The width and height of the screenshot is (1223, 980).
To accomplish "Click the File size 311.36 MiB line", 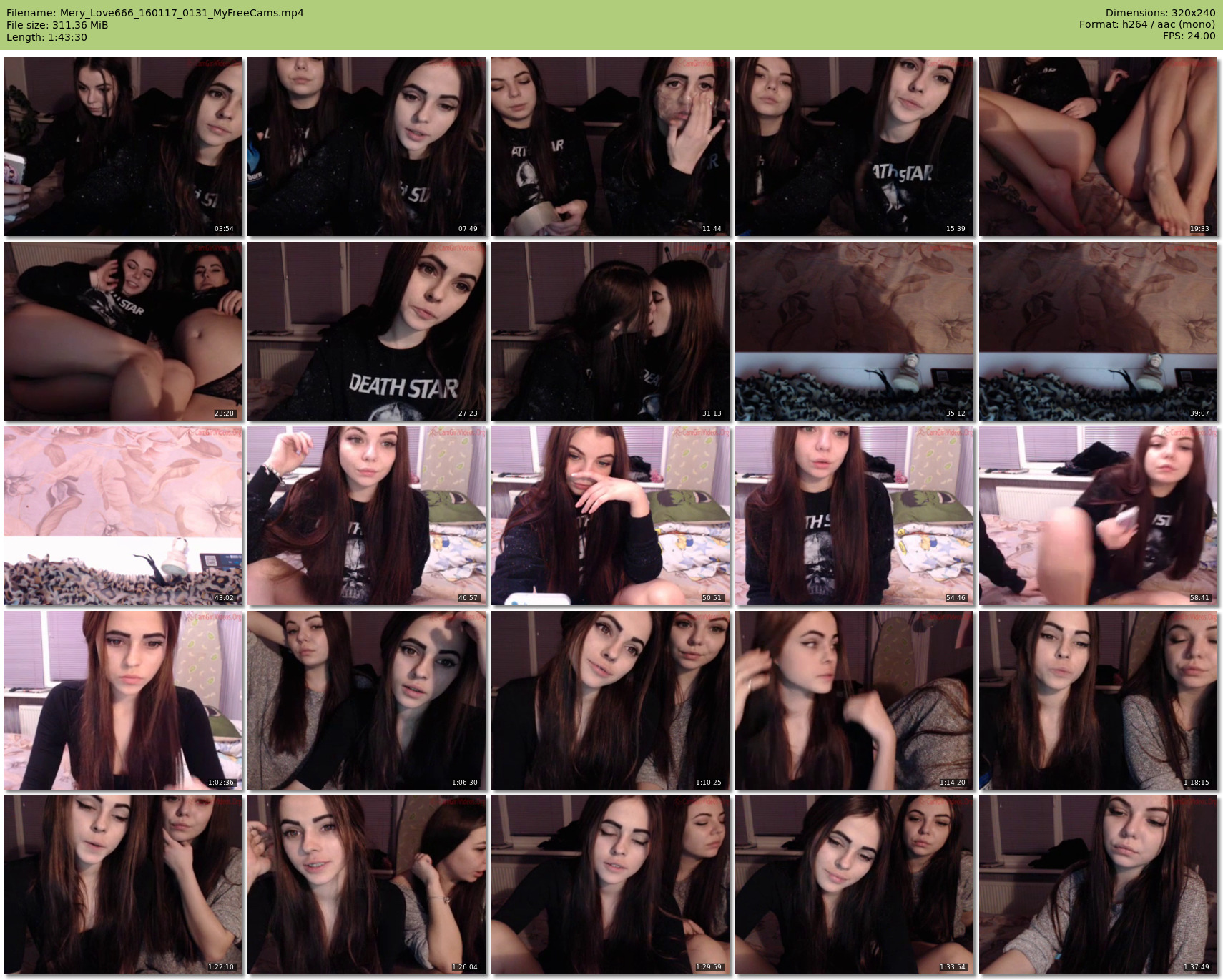I will pos(57,25).
